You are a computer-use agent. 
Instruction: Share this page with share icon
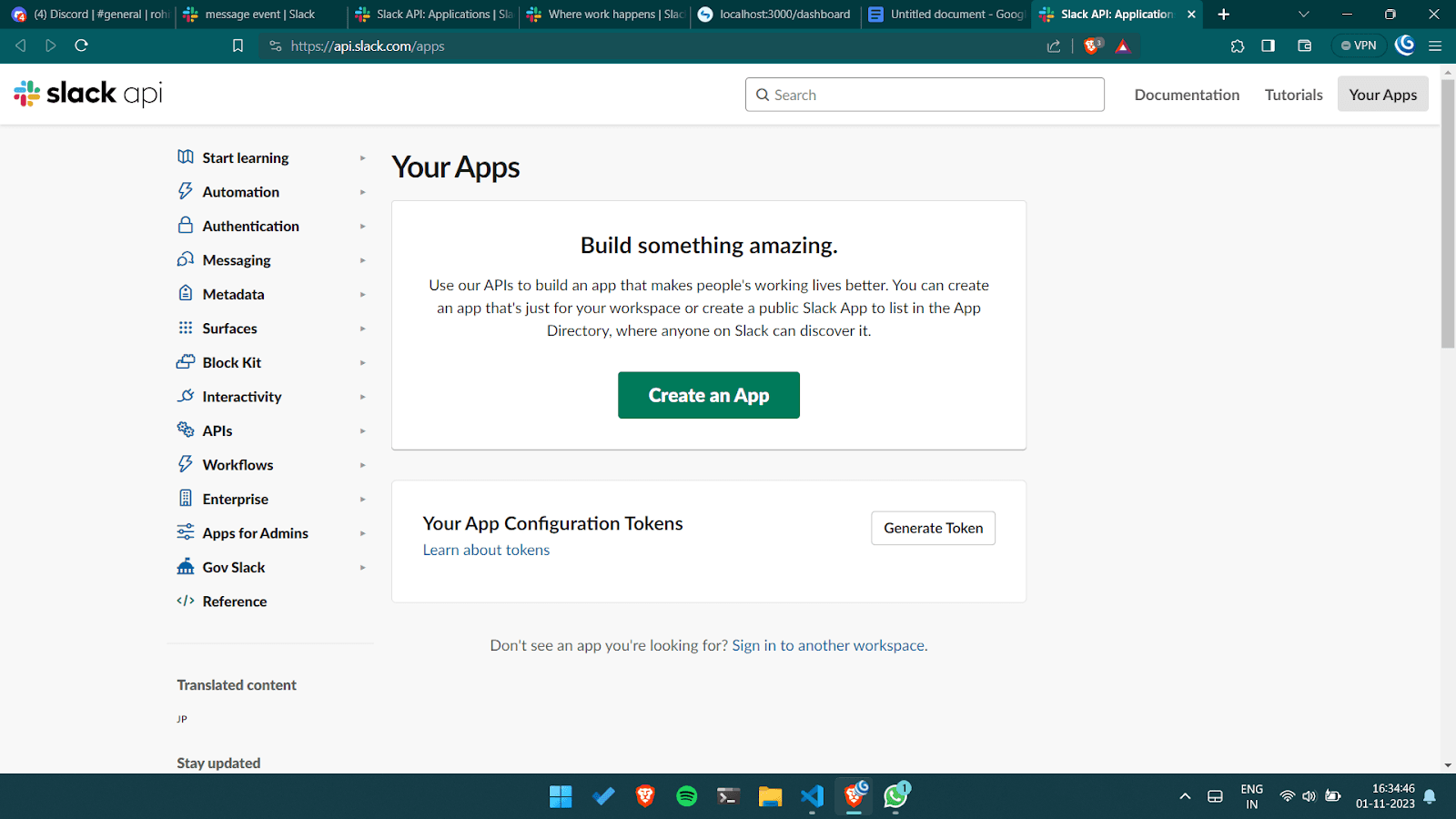[x=1054, y=45]
